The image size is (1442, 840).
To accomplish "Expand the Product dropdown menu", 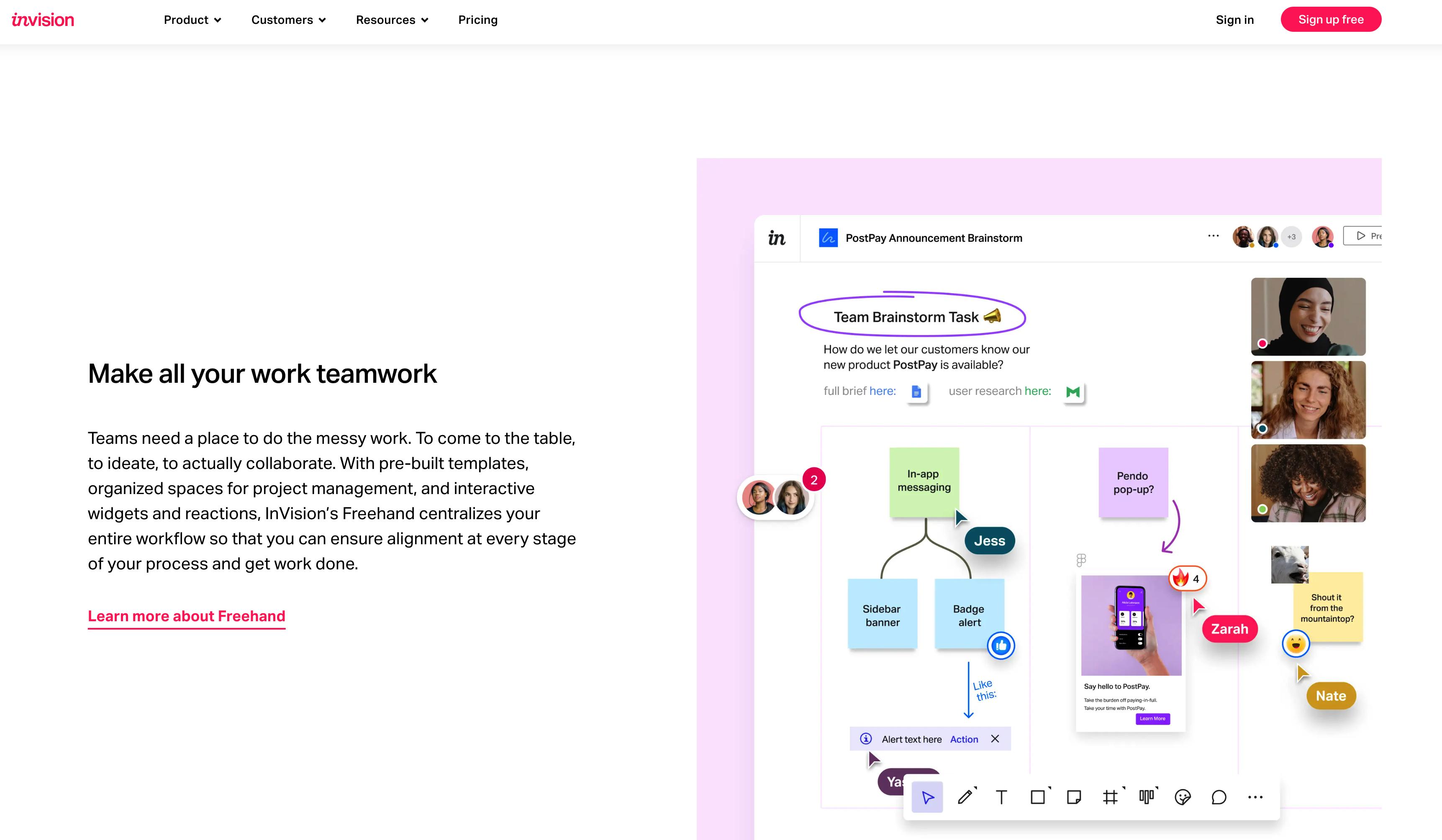I will click(x=192, y=20).
